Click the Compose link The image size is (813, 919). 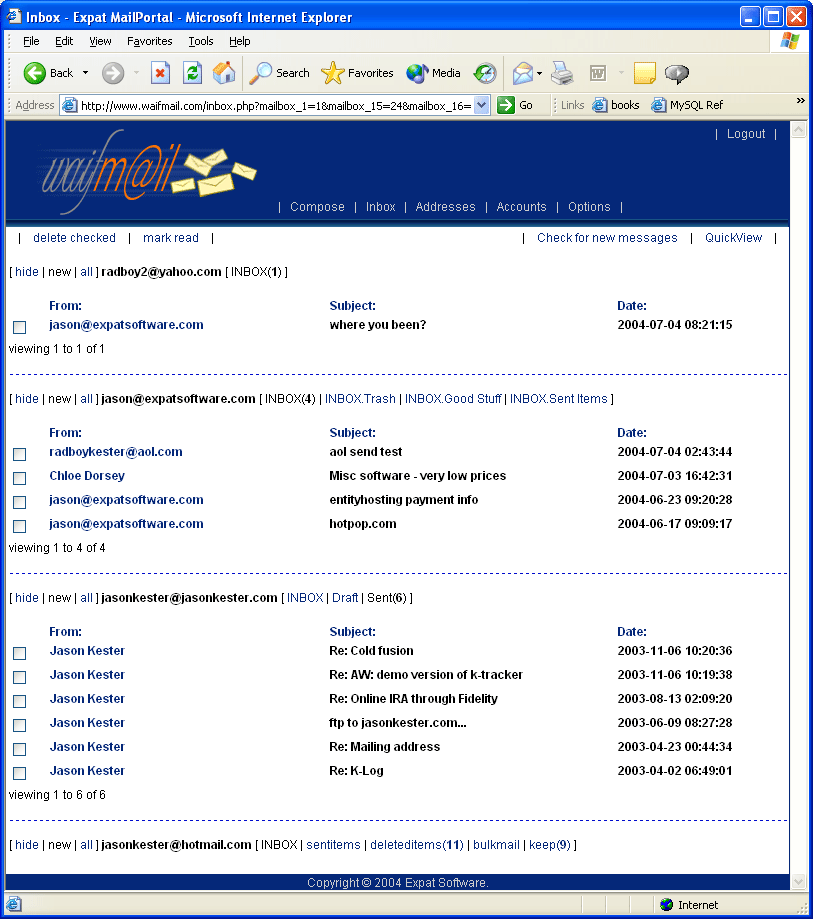pyautogui.click(x=317, y=207)
